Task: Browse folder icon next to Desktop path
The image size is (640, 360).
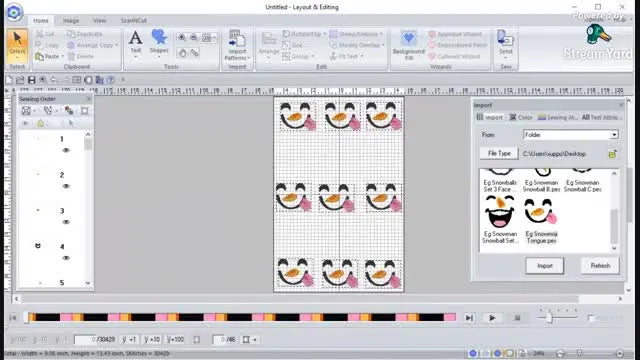Action: (612, 154)
